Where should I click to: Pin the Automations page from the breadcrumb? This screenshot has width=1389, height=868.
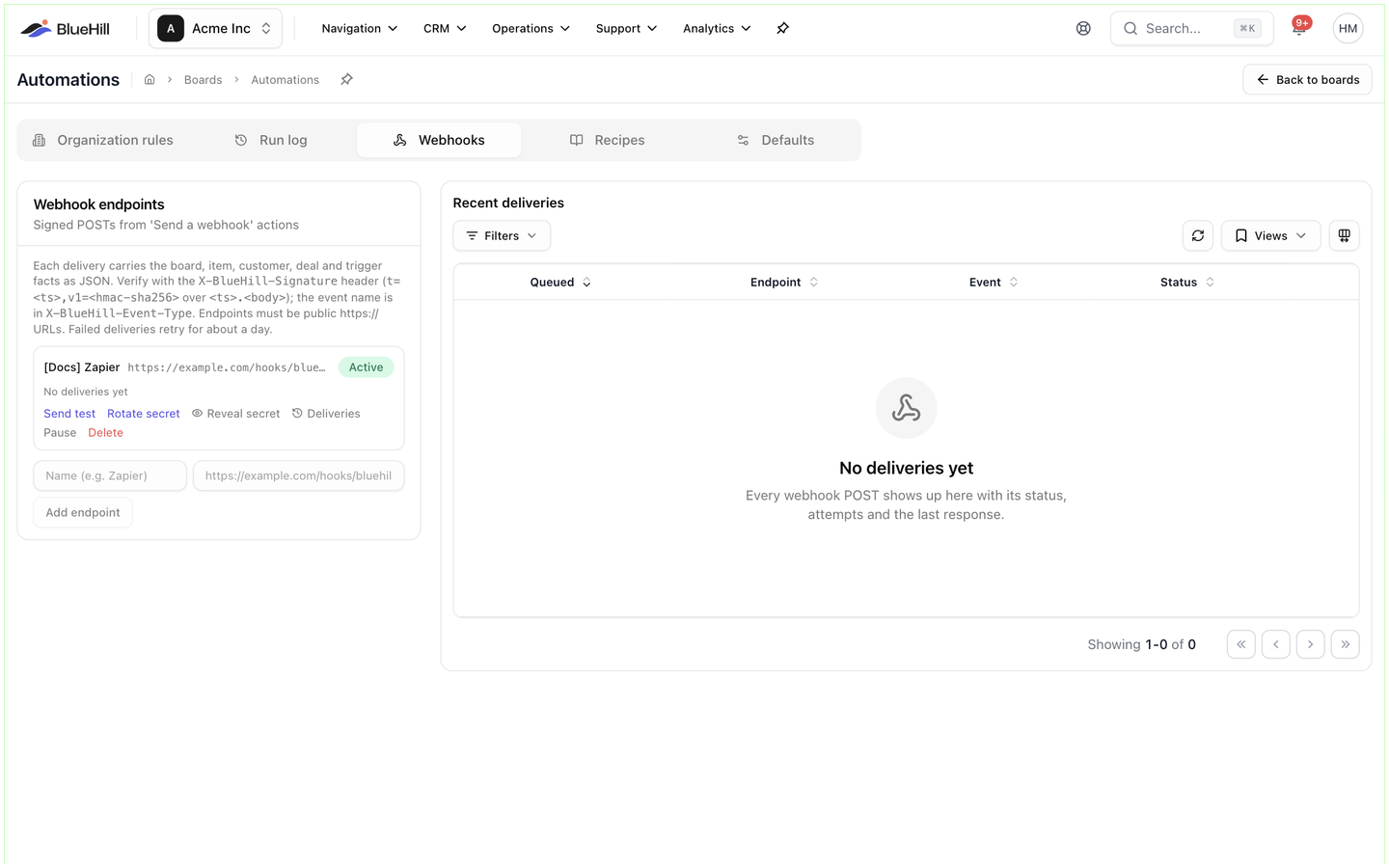(x=346, y=80)
